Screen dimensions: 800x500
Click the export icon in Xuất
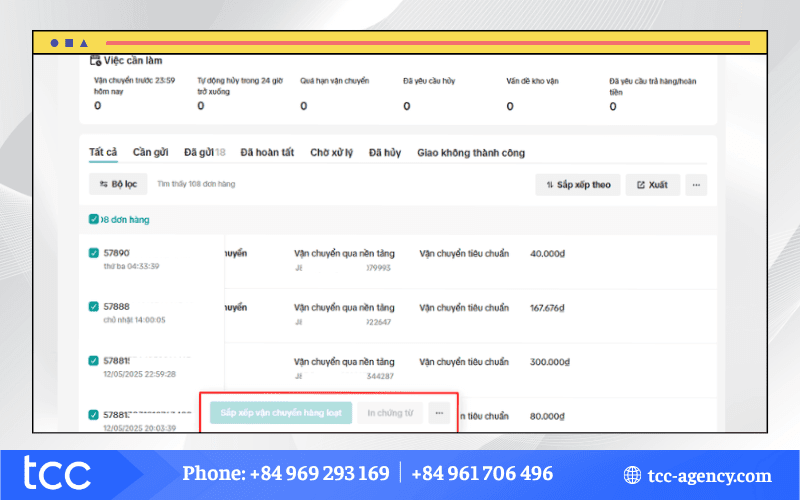639,185
